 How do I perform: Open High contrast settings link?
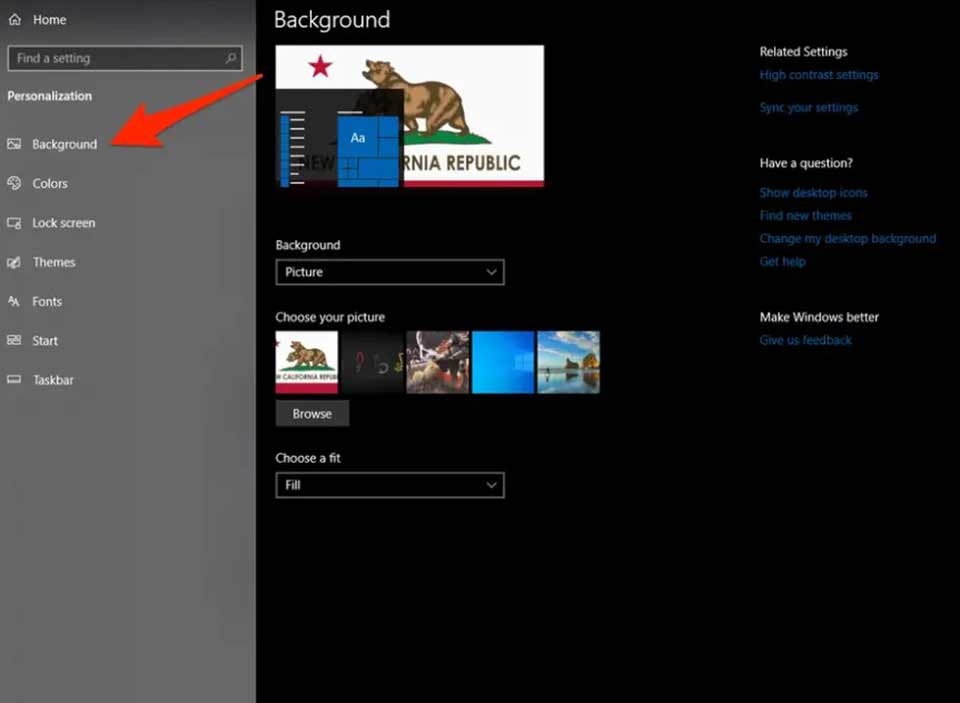(819, 75)
